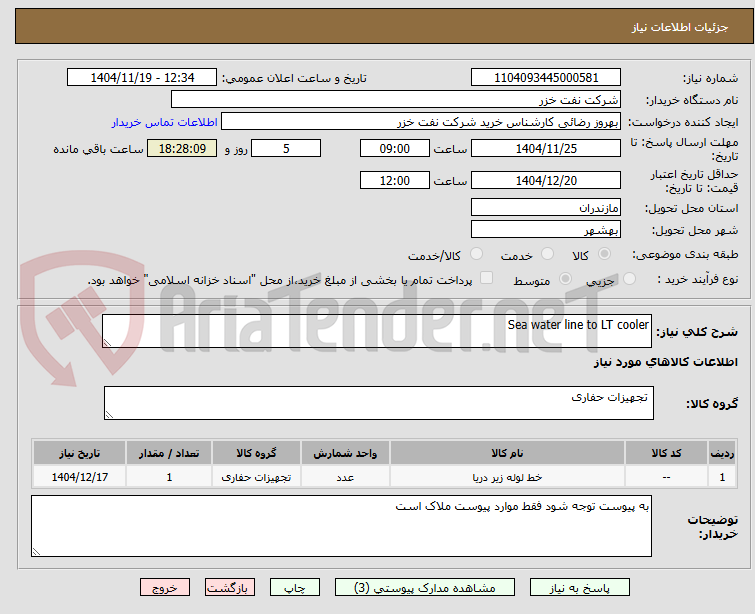The height and width of the screenshot is (614, 755).
Task: Click the need date cell 1404/12/17
Action: tap(79, 477)
